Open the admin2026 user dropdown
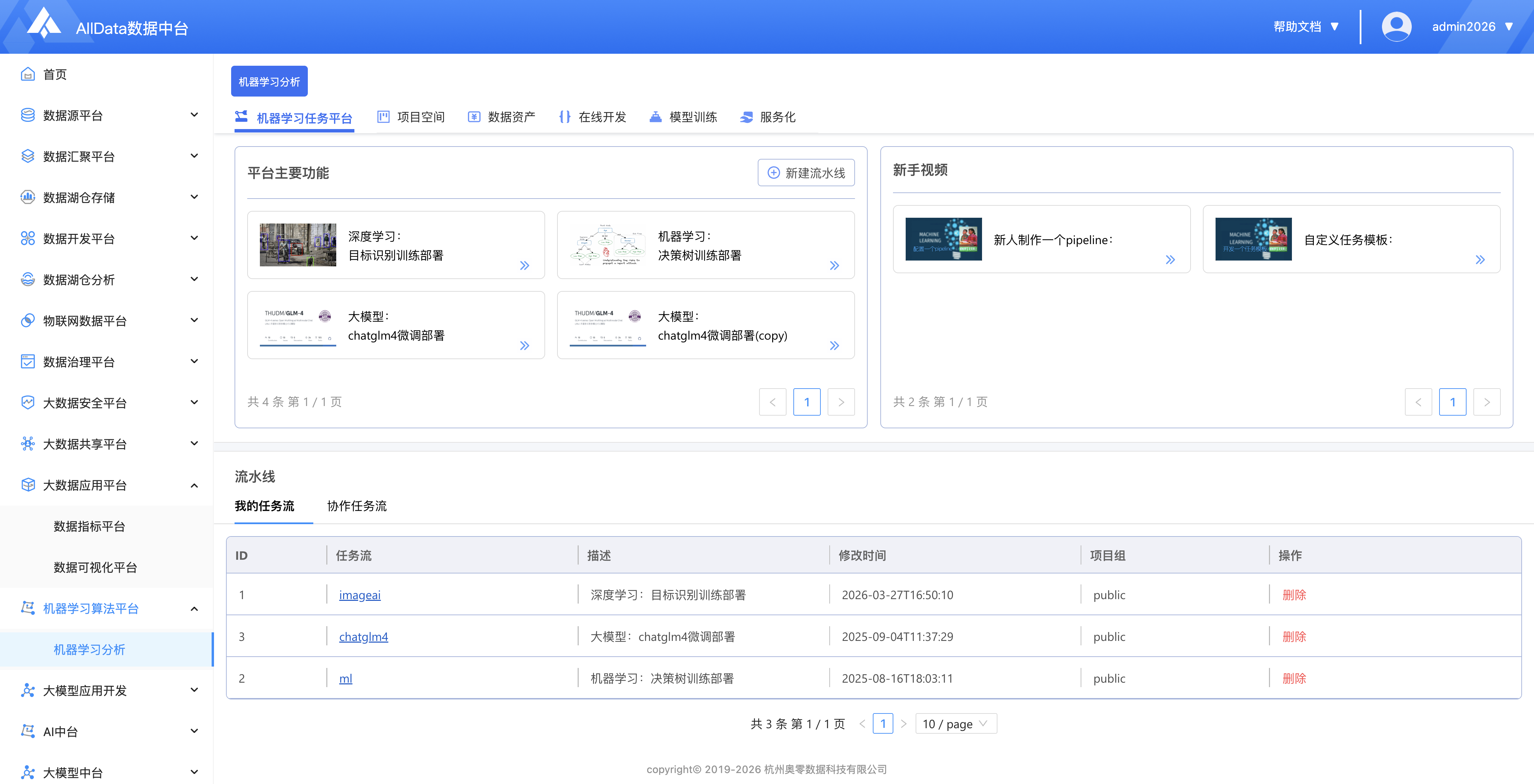Image resolution: width=1534 pixels, height=784 pixels. point(1472,27)
